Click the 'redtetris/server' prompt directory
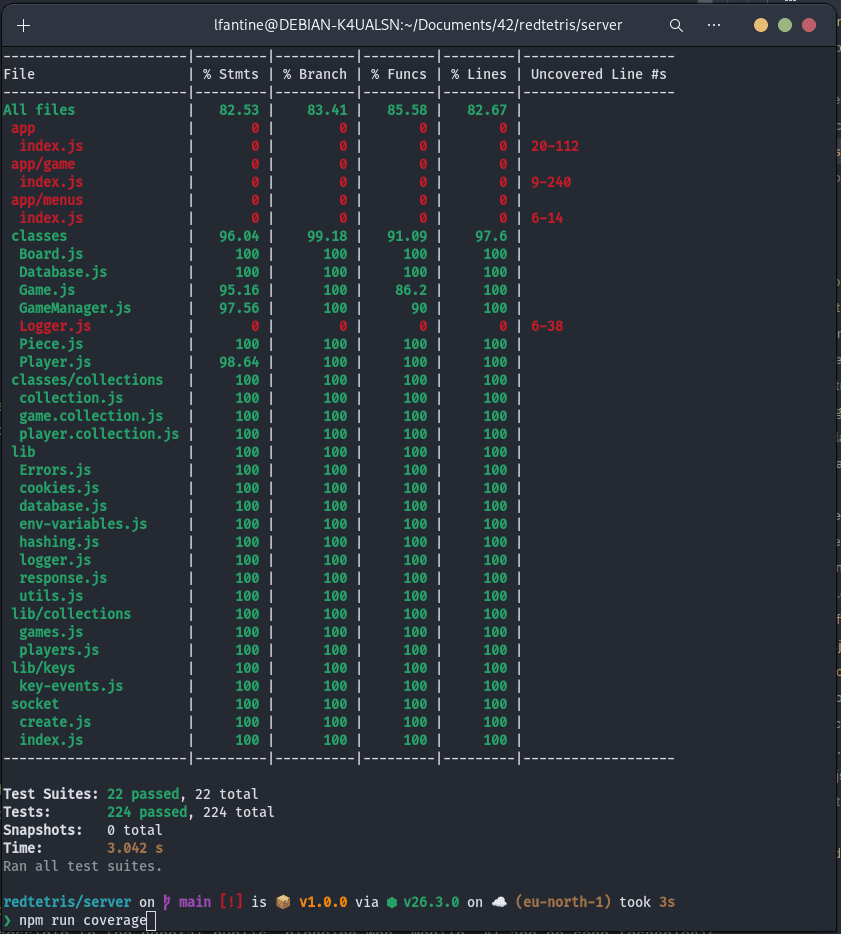Screen dimensions: 841x934 [x=67, y=902]
